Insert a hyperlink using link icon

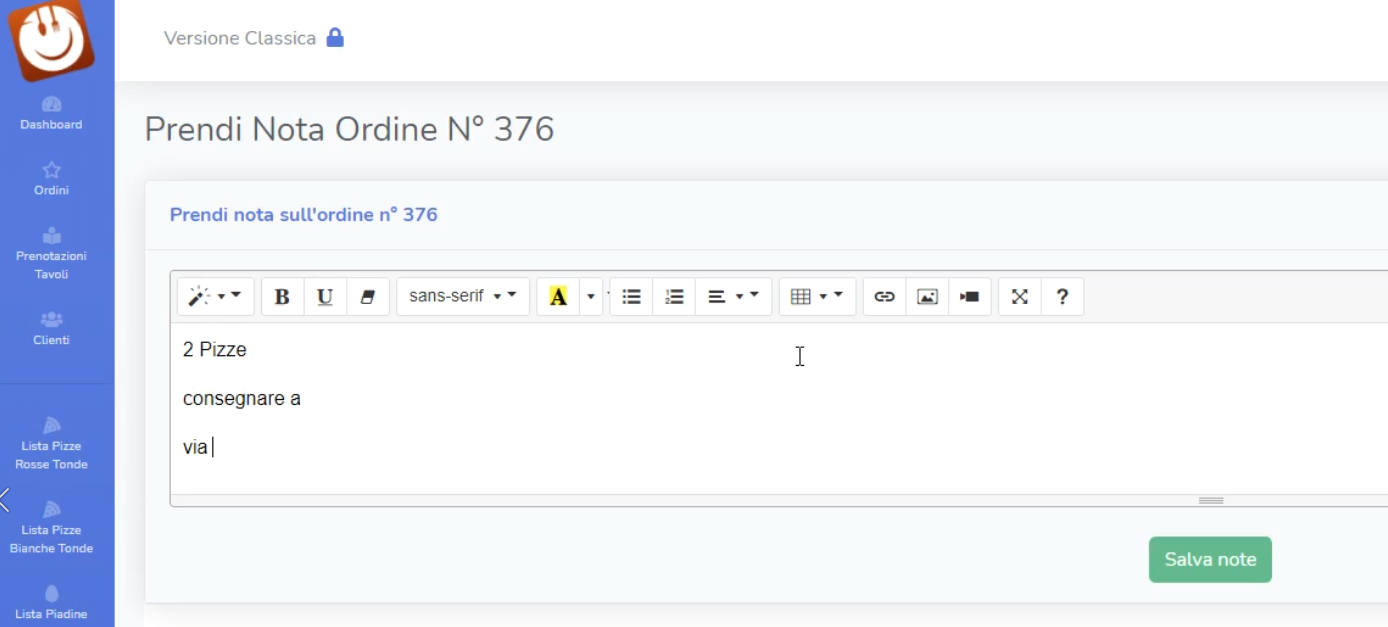884,297
